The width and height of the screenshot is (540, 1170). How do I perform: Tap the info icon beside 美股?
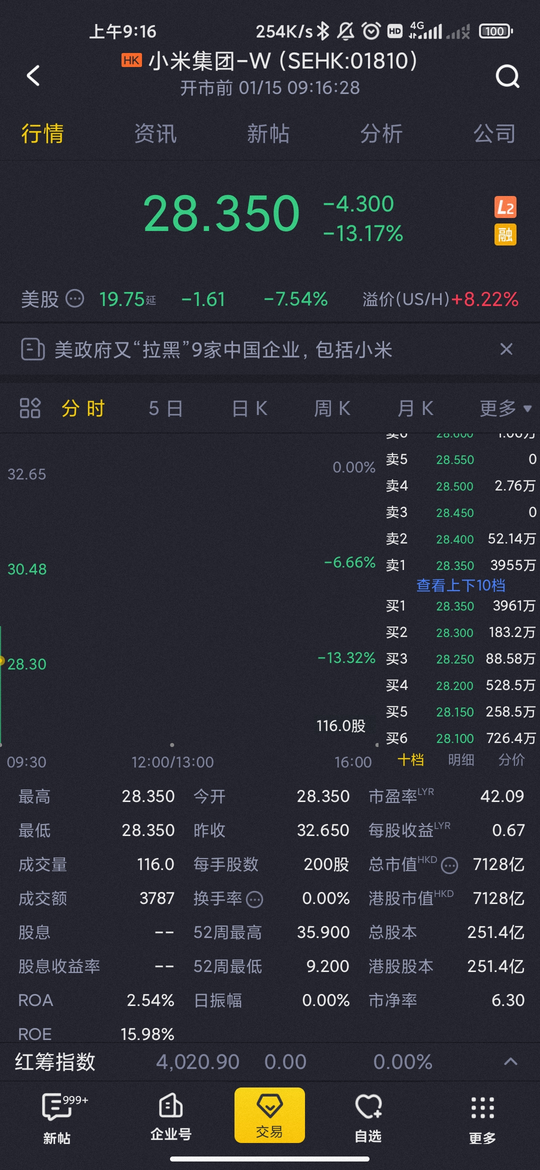[x=75, y=299]
